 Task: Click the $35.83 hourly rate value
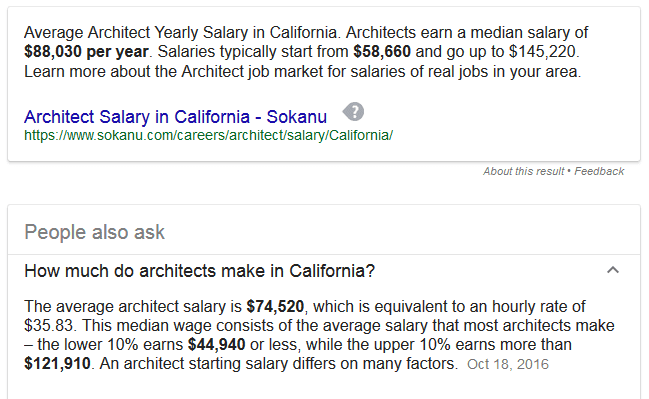pos(49,326)
